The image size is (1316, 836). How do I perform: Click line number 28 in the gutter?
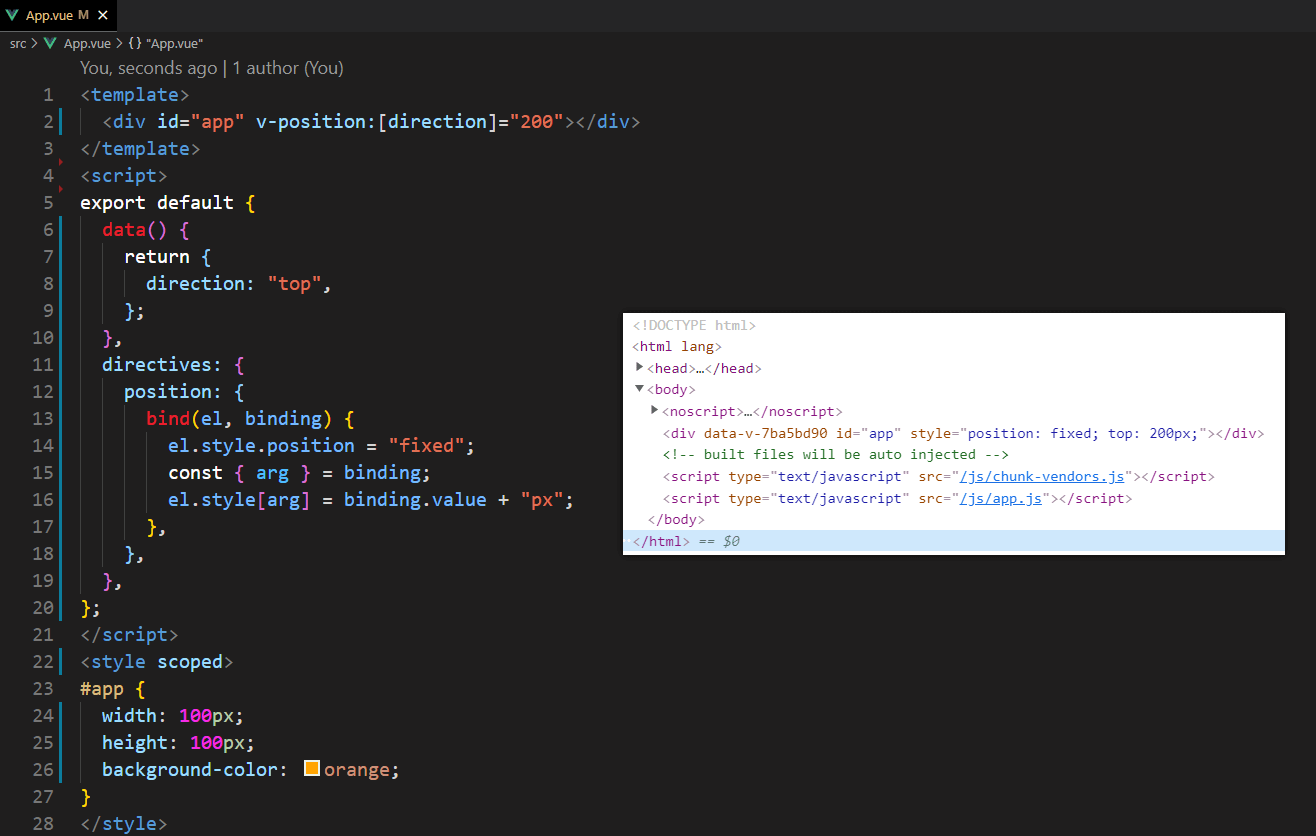pos(43,824)
